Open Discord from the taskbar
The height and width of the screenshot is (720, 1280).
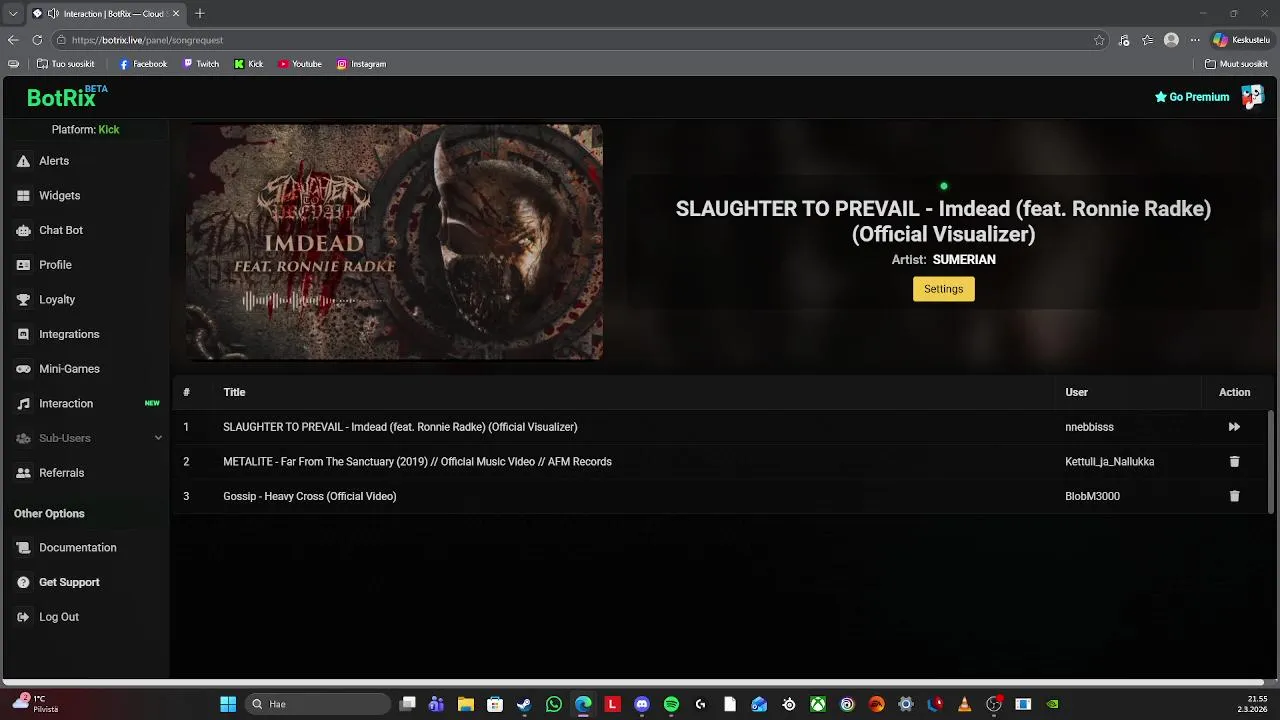click(642, 705)
